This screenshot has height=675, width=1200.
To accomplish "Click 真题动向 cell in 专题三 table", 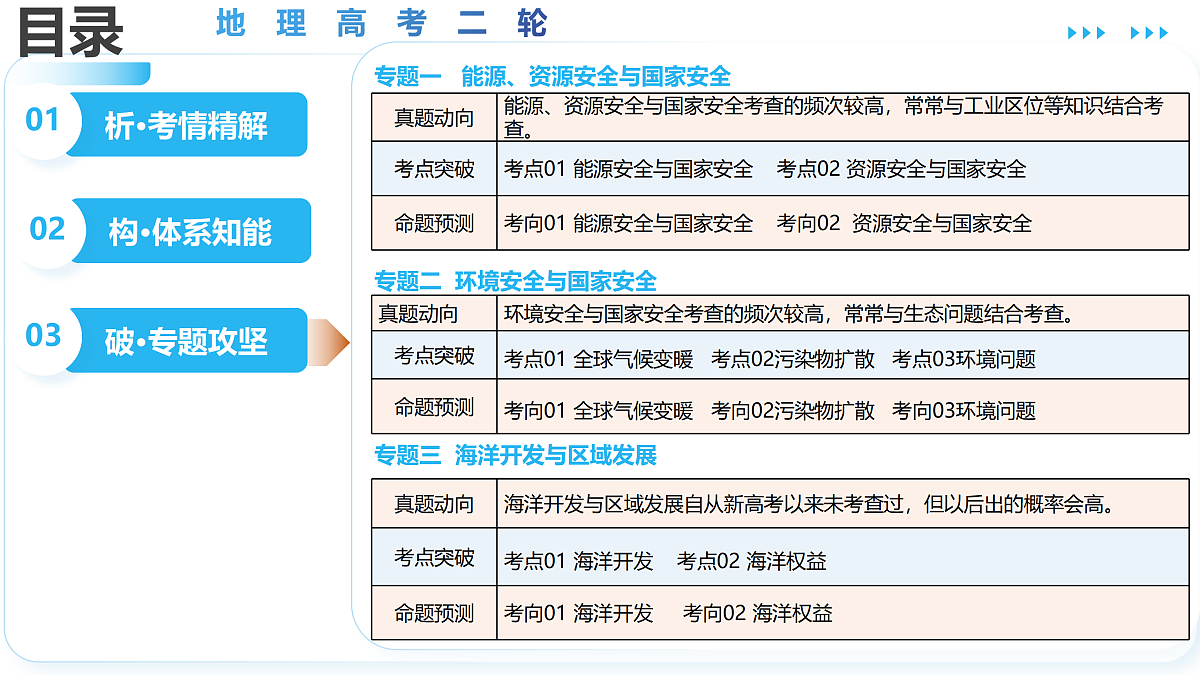I will [x=434, y=504].
